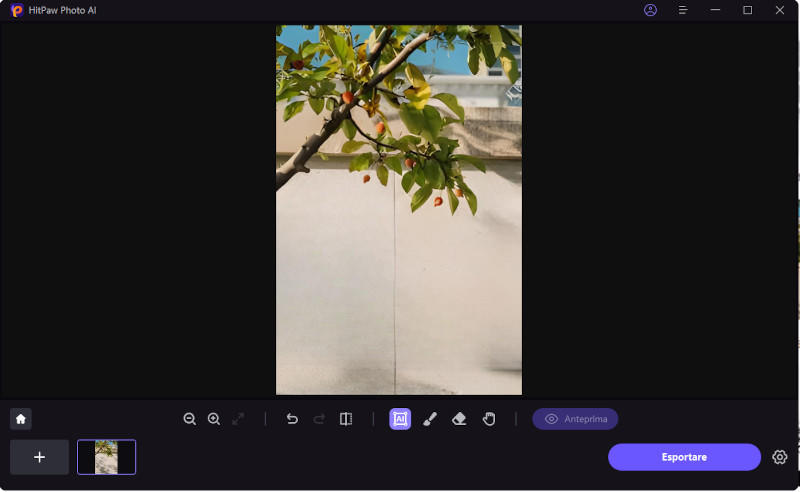Zoom out of the photo
This screenshot has width=800, height=492.
[190, 419]
